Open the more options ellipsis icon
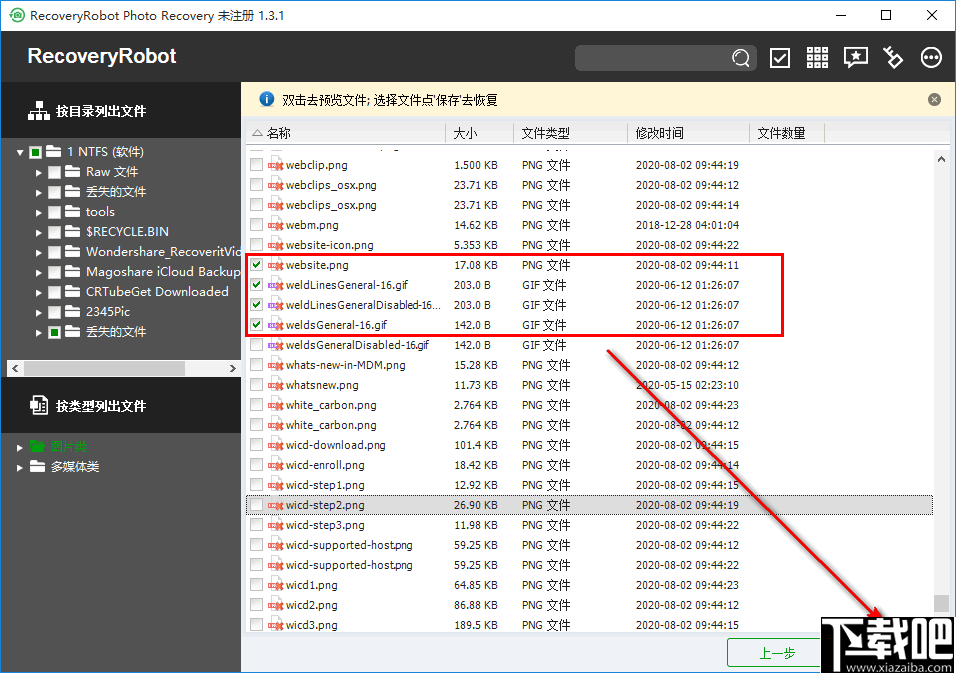Image resolution: width=956 pixels, height=673 pixels. click(931, 58)
